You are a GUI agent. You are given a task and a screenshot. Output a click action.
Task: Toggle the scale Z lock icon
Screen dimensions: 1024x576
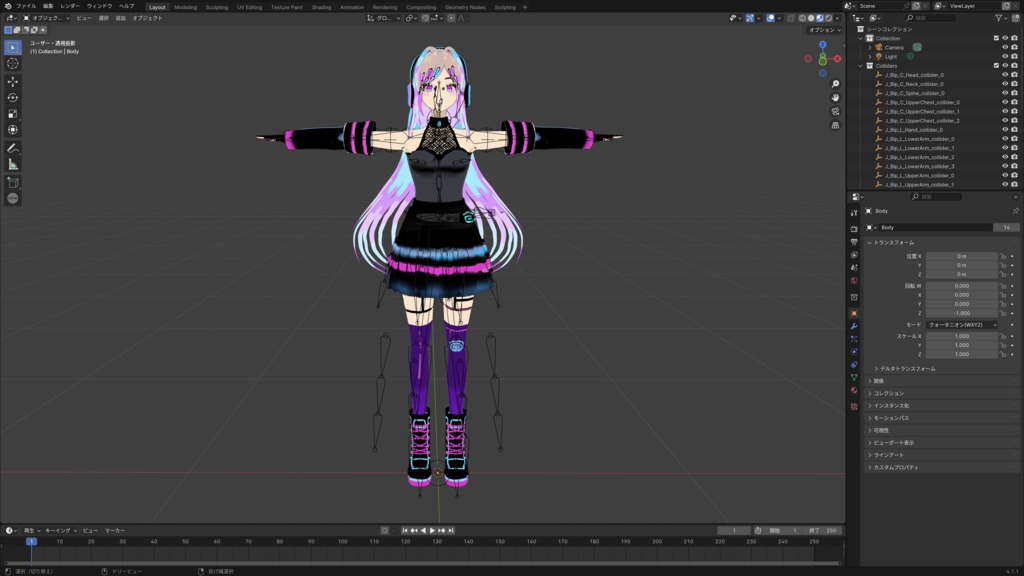pyautogui.click(x=1003, y=355)
